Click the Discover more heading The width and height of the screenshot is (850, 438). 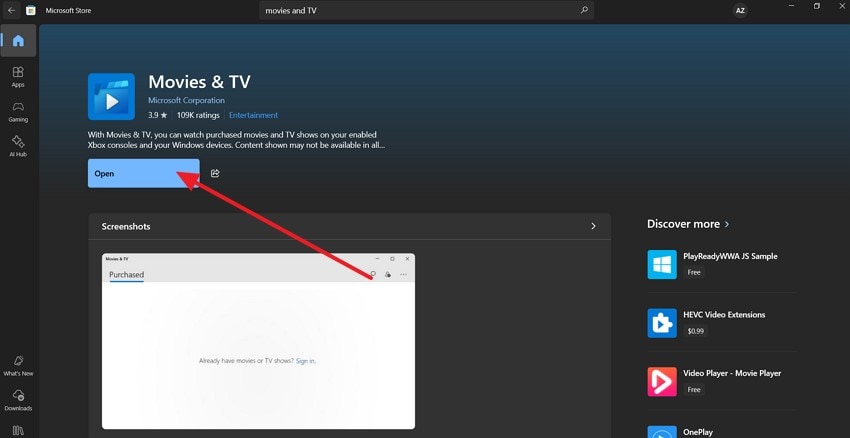[683, 224]
